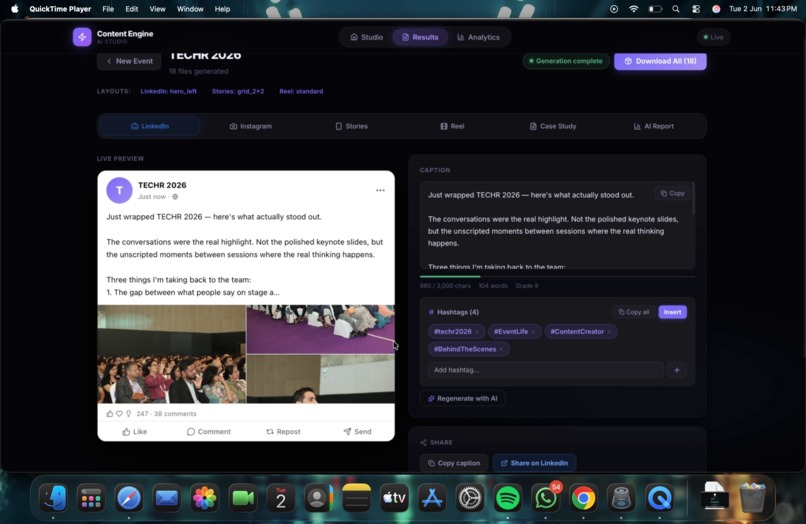The width and height of the screenshot is (806, 524).
Task: Click Comment on the post preview
Action: [209, 431]
